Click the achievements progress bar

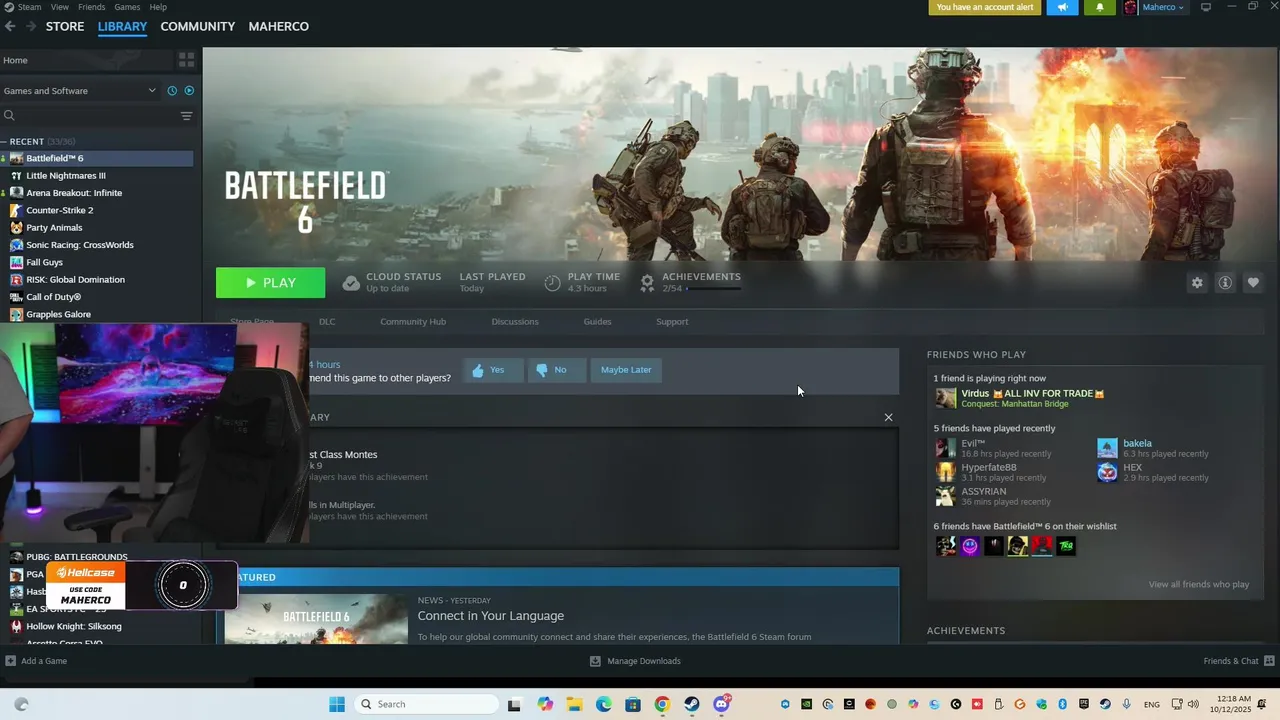click(714, 289)
